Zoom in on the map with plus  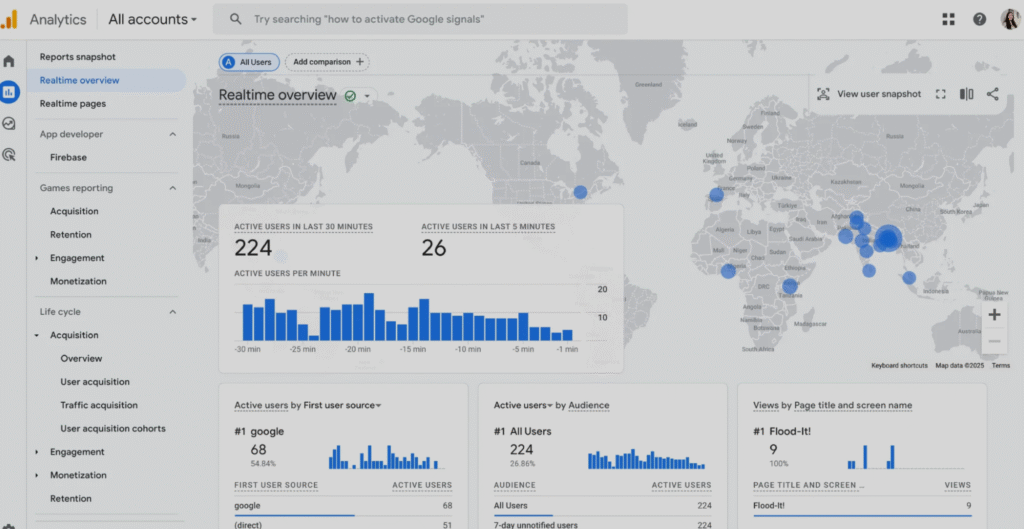pyautogui.click(x=994, y=315)
